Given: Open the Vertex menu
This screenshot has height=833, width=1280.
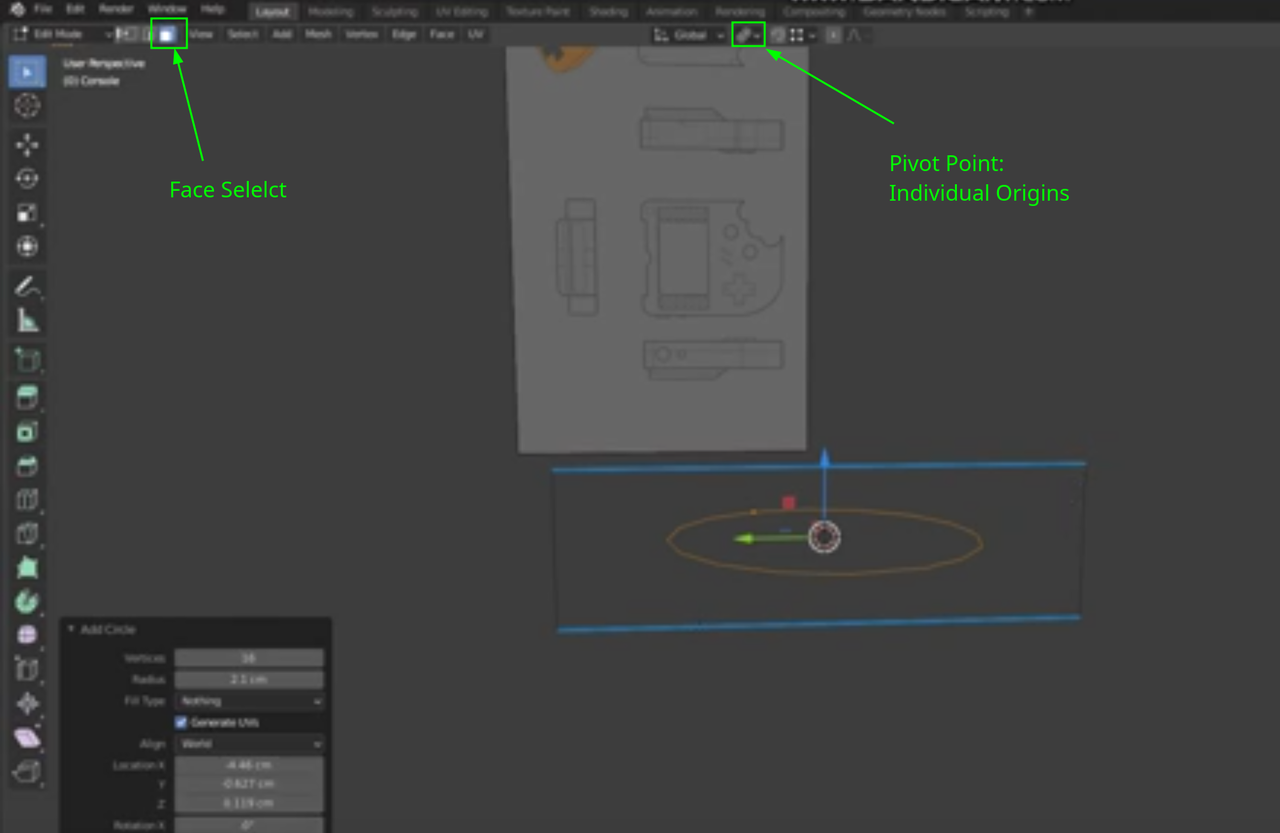Looking at the screenshot, I should point(361,34).
